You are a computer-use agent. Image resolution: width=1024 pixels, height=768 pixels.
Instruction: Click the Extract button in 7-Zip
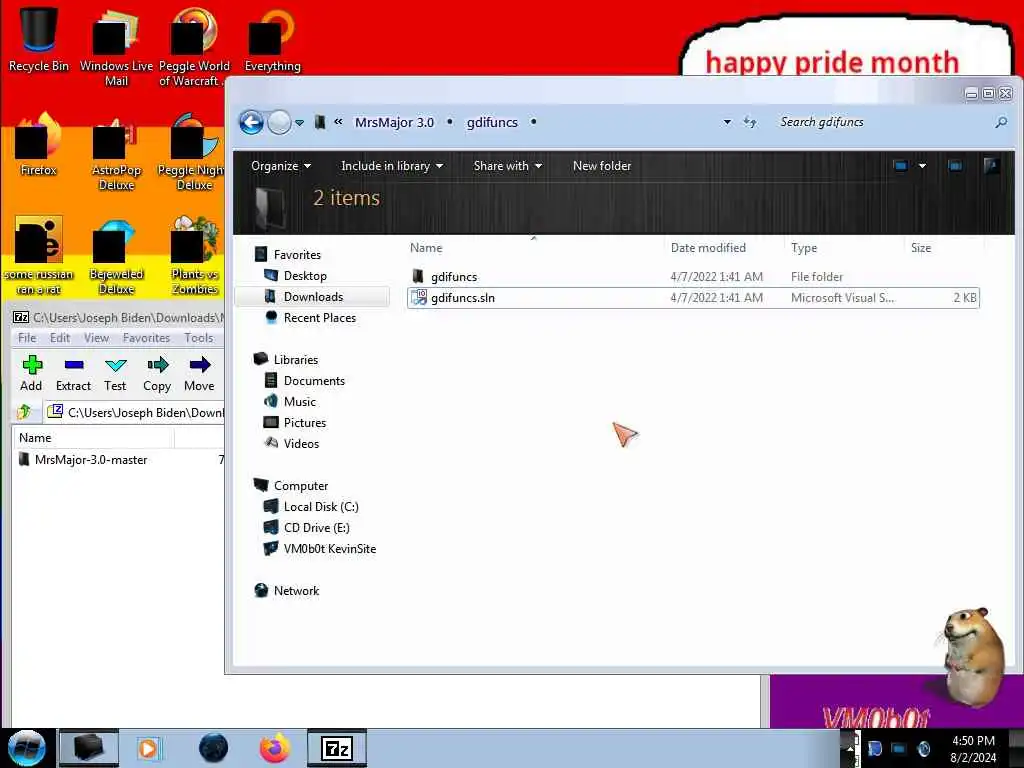click(73, 374)
